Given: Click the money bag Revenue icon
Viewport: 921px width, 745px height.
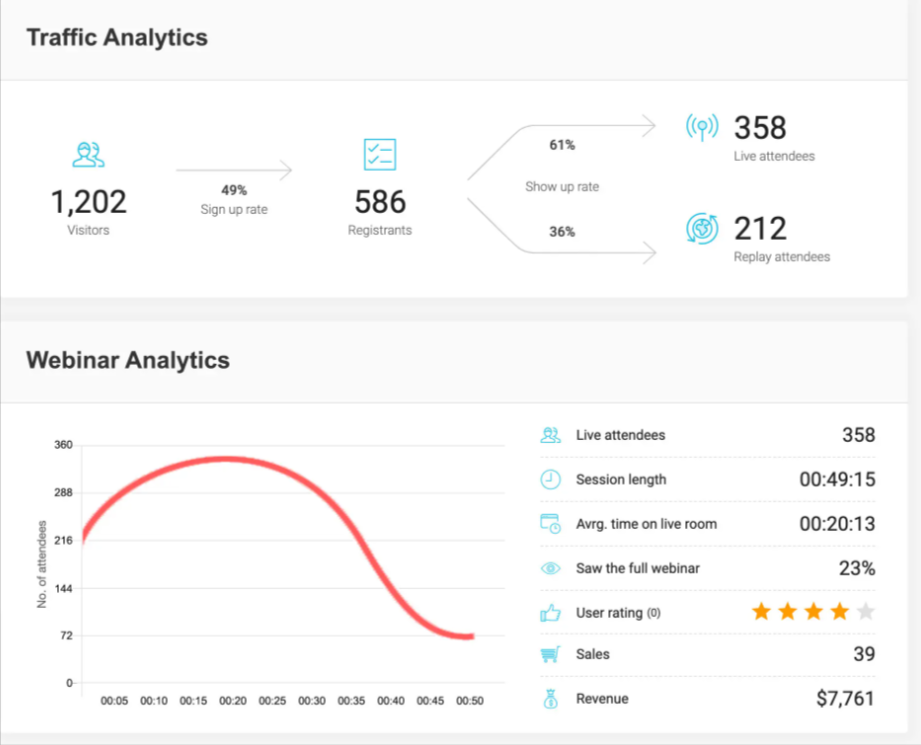Looking at the screenshot, I should 550,699.
